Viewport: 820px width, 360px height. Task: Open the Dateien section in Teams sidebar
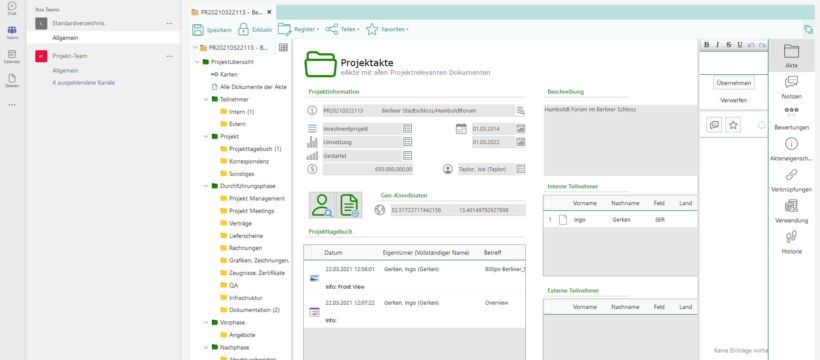[x=12, y=80]
